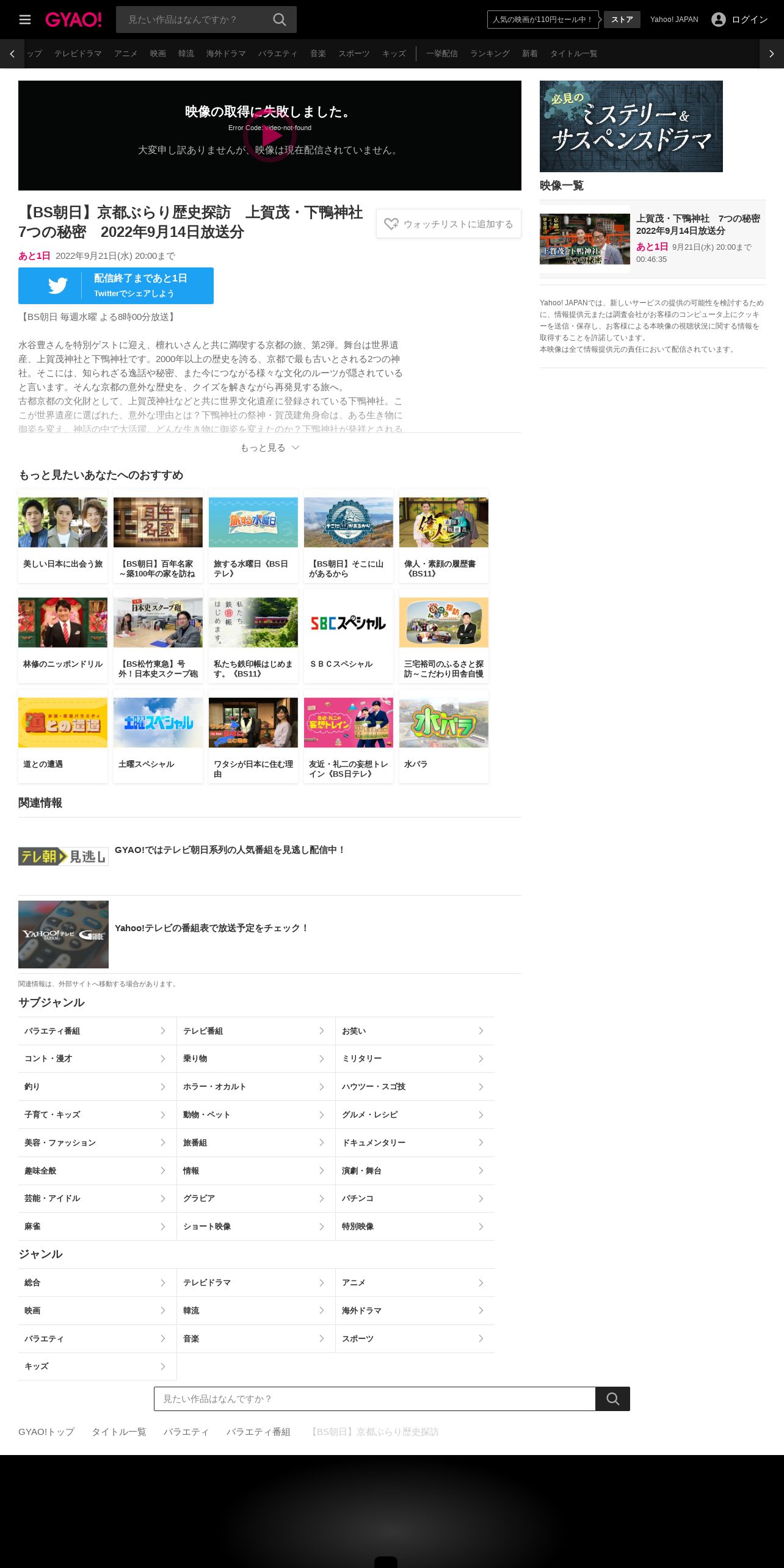Screen dimensions: 784x1568
Task: Open 総合 genre row
Action: [x=97, y=1283]
